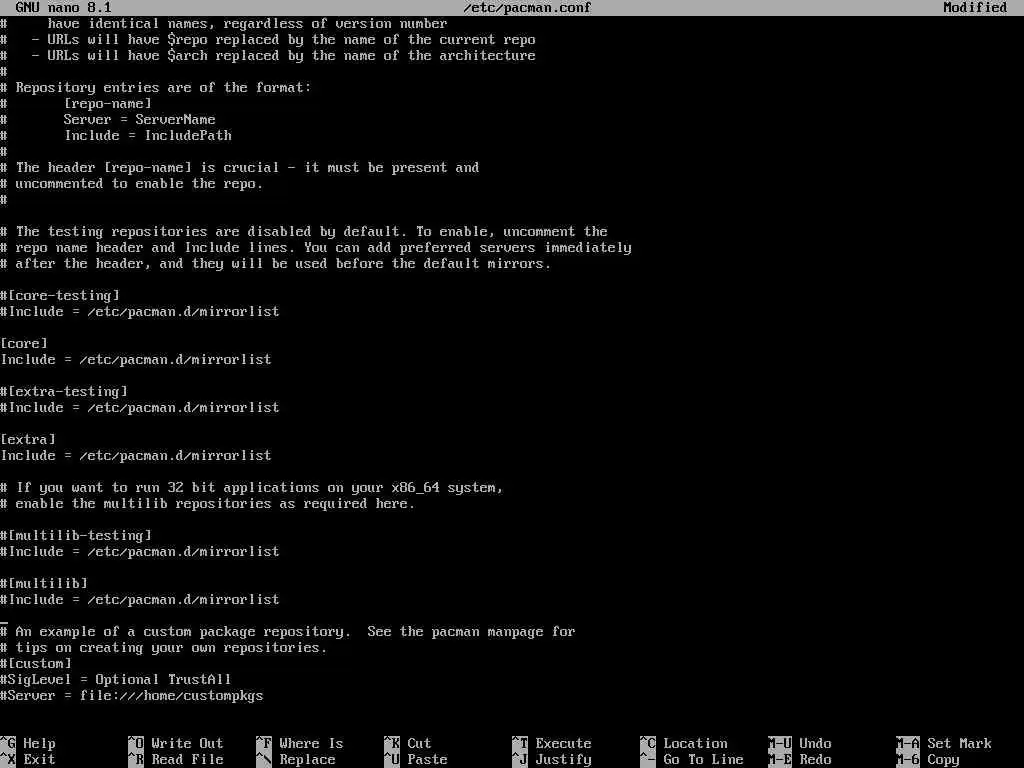The height and width of the screenshot is (768, 1024).
Task: Click the 'uncommented to enable the repo.' line
Action: [132, 184]
